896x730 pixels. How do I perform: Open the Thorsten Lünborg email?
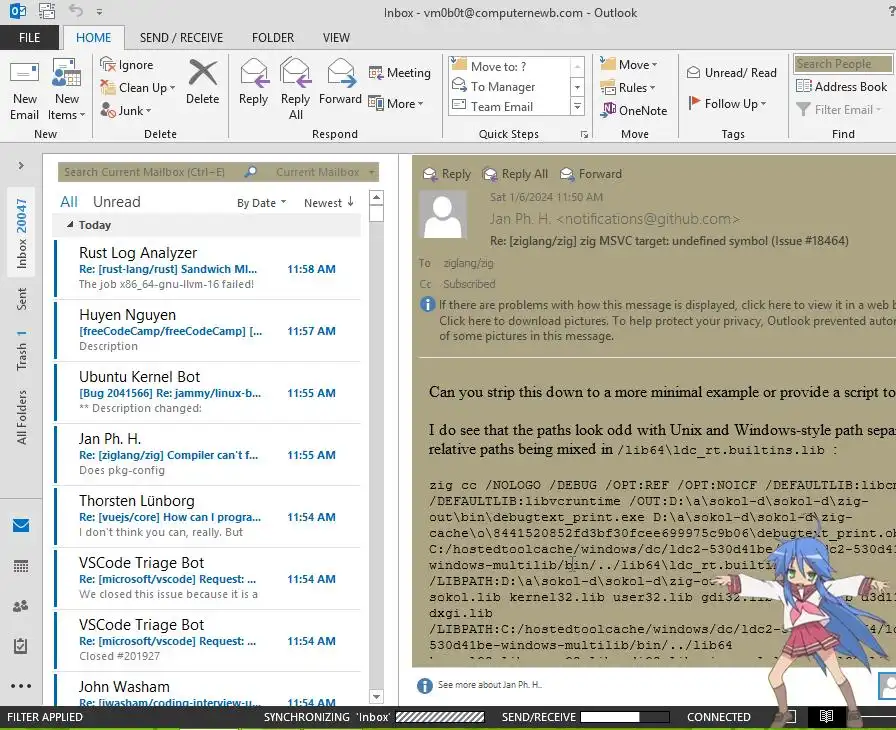pos(208,516)
